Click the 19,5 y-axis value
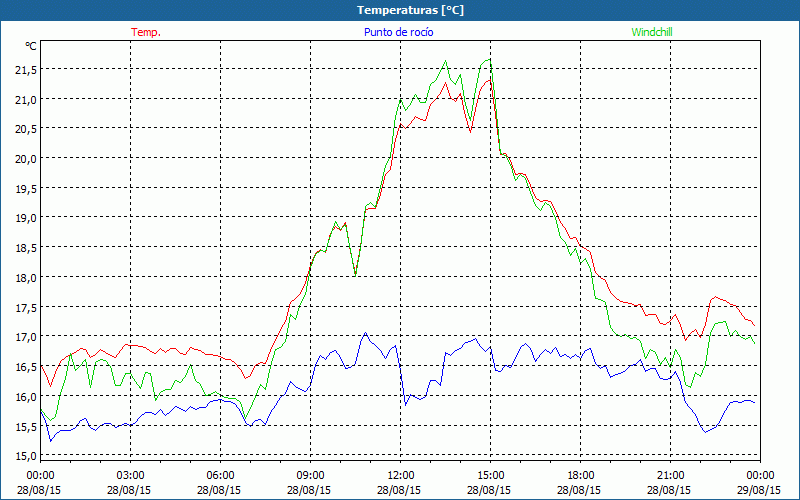Viewport: 800px width, 500px height. (x=26, y=189)
